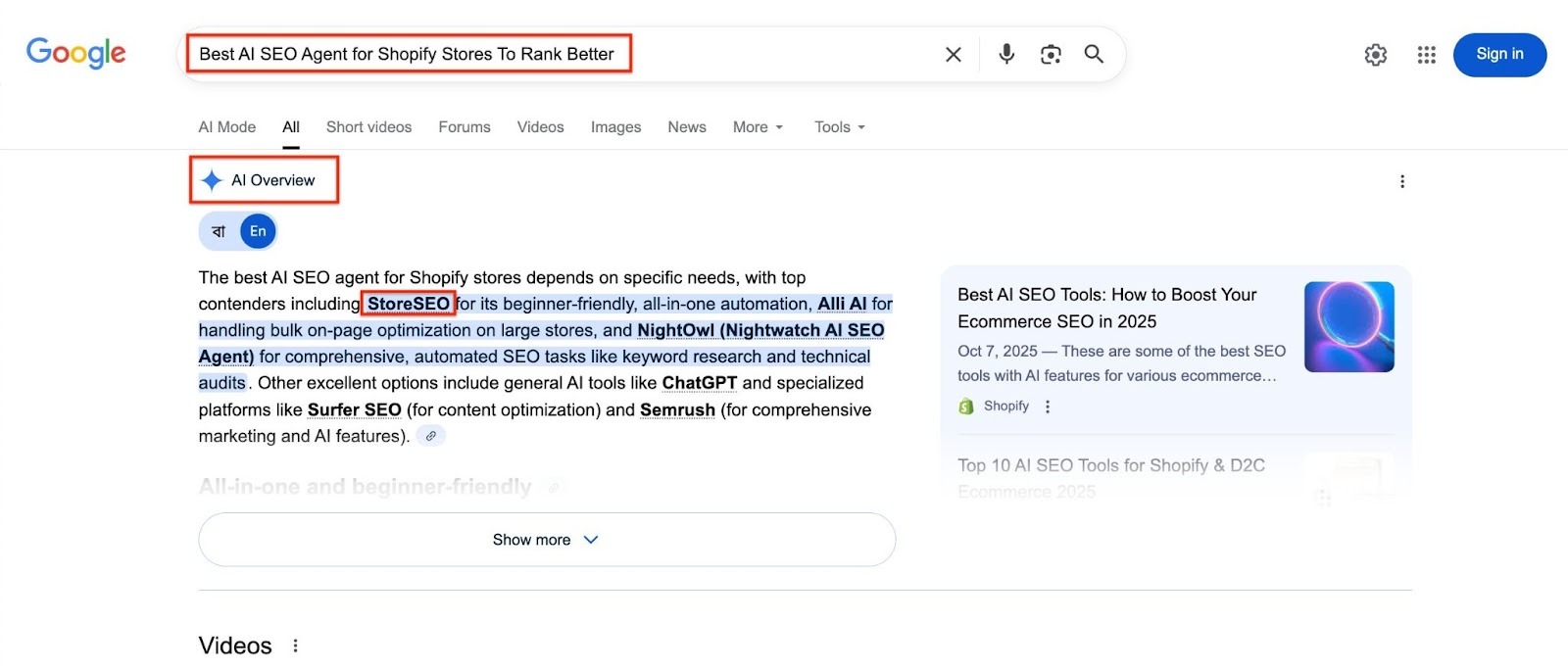Click the Sign in button
This screenshot has height=670, width=1568.
(x=1499, y=54)
